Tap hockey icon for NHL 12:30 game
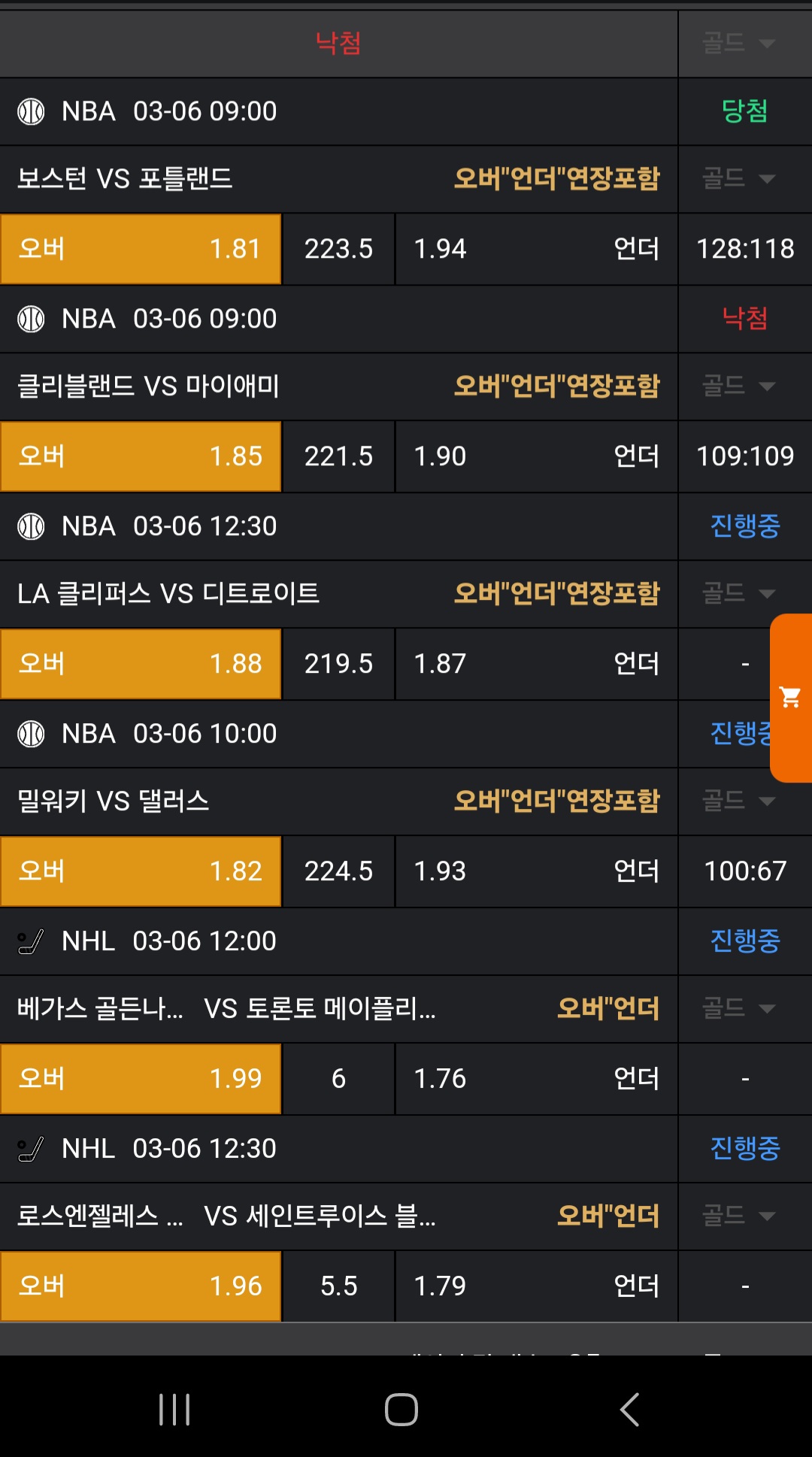Viewport: 812px width, 1457px height. 31,1149
